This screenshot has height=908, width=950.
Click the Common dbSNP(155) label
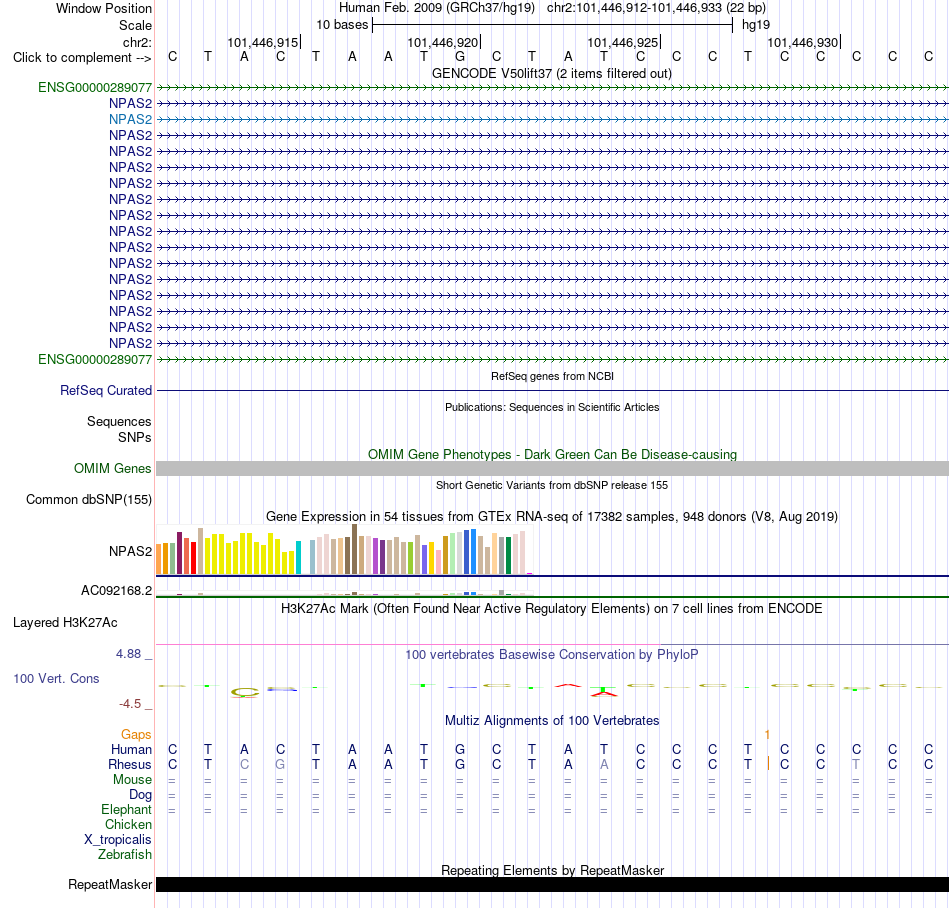click(x=88, y=499)
